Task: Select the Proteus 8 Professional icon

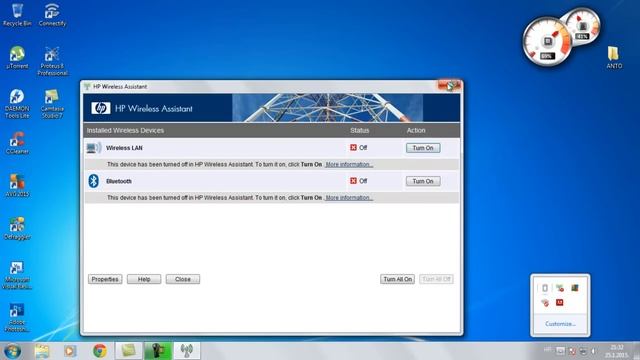Action: [52, 61]
